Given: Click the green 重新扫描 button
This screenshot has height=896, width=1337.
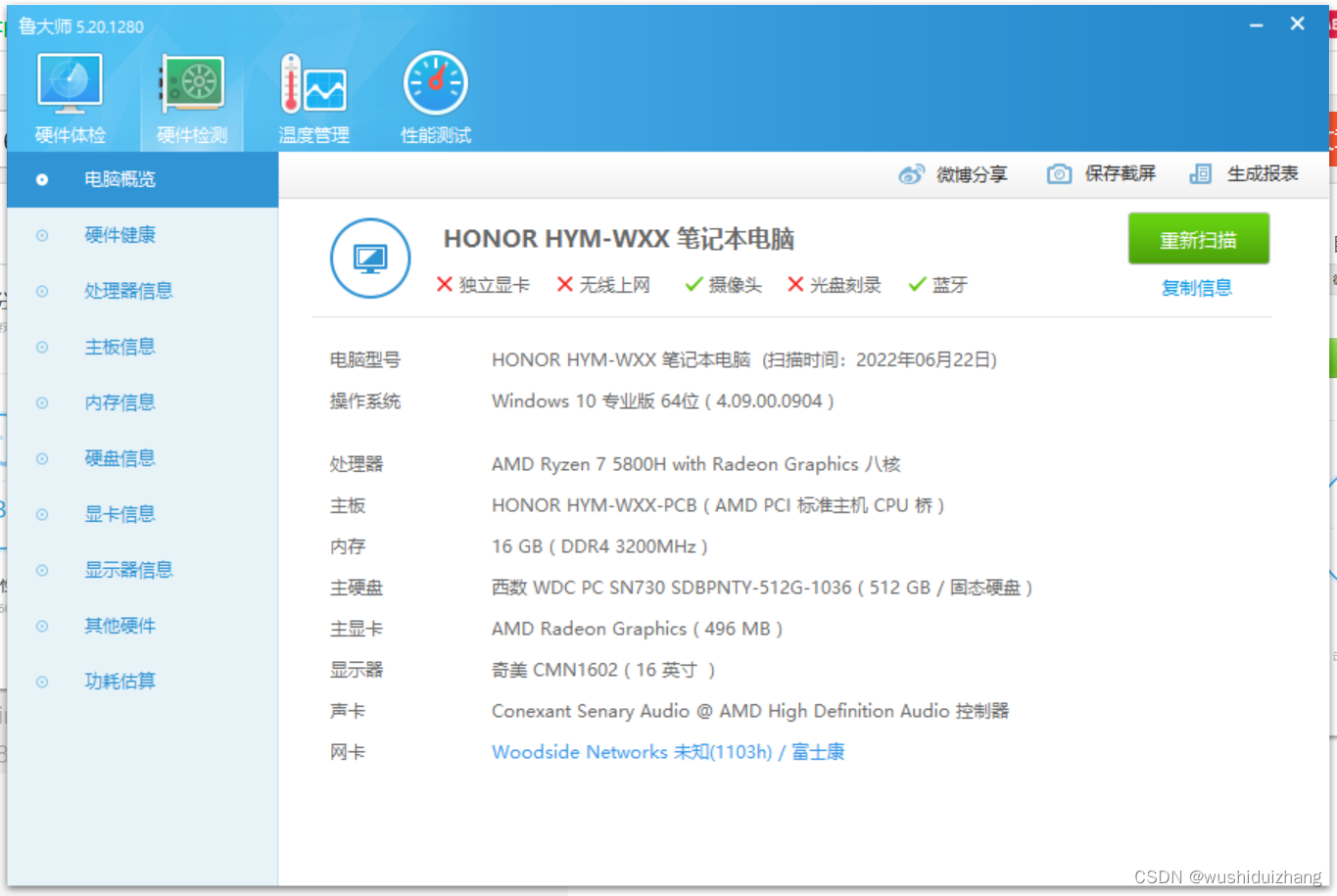Looking at the screenshot, I should (x=1198, y=239).
